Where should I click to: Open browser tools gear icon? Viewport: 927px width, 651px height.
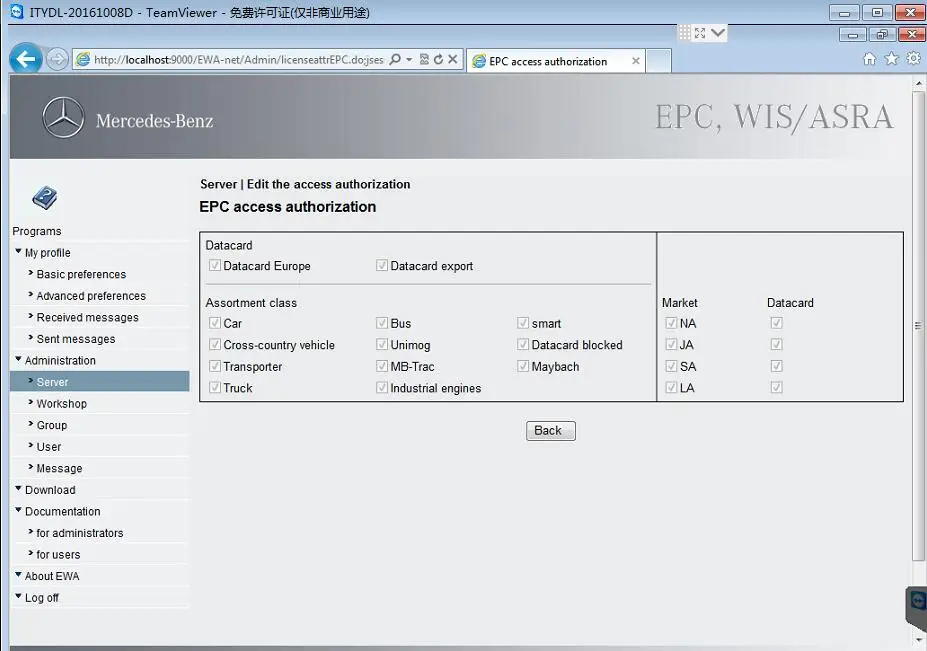[x=913, y=59]
